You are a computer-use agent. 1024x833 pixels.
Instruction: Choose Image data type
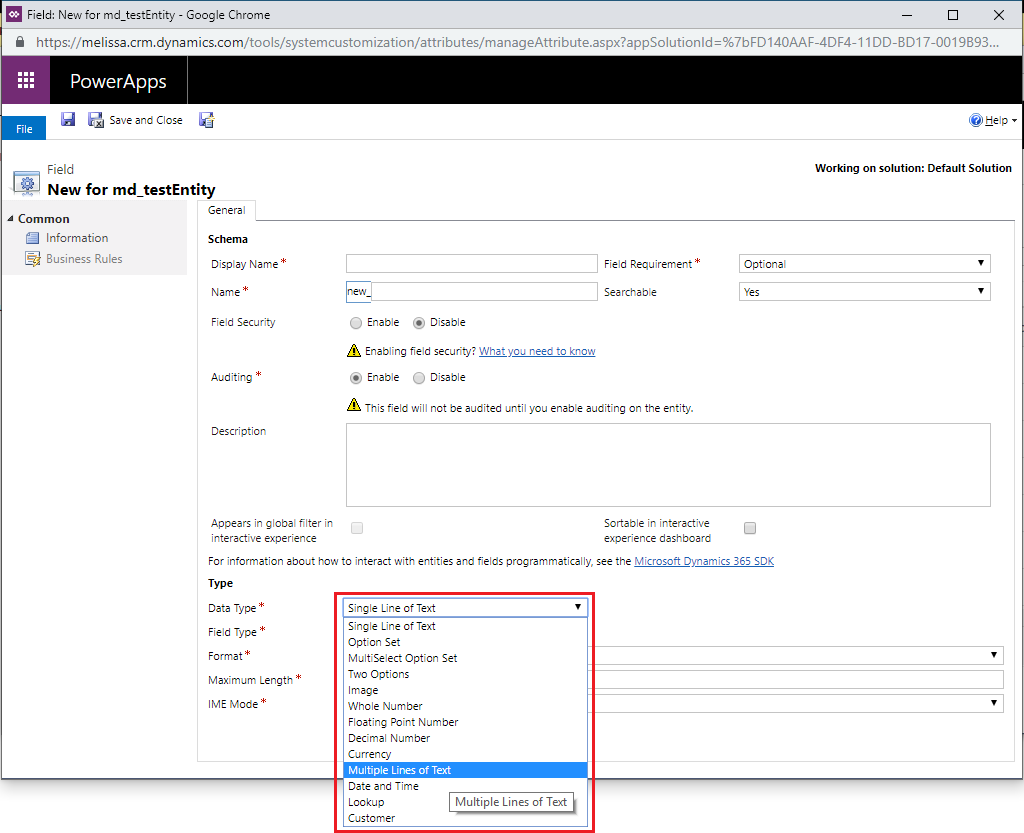pos(466,690)
